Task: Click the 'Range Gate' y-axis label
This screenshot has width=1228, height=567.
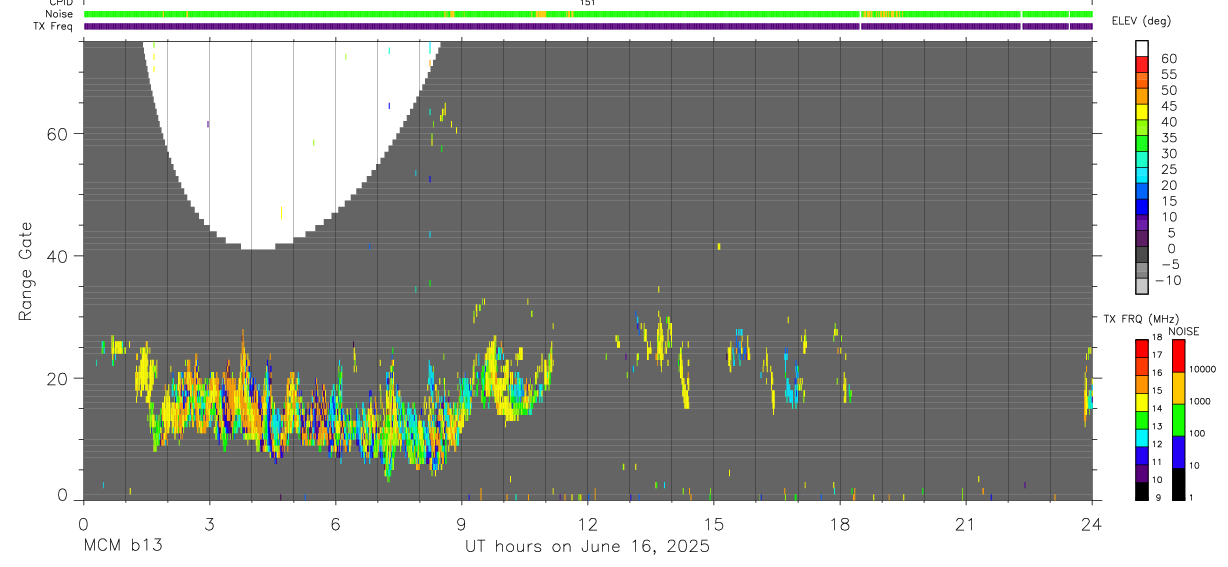Action: tap(26, 271)
